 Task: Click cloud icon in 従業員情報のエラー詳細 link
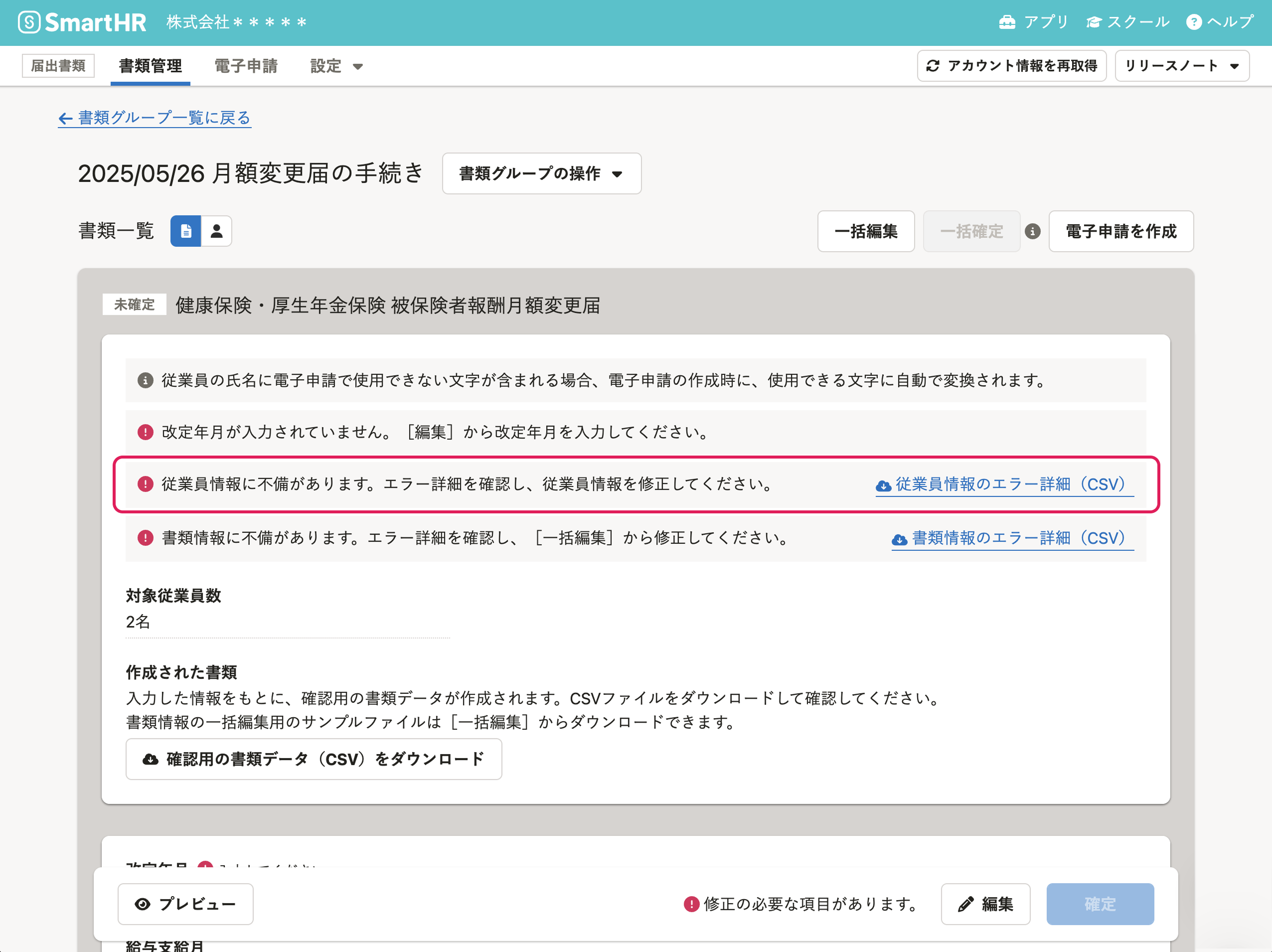pos(884,486)
